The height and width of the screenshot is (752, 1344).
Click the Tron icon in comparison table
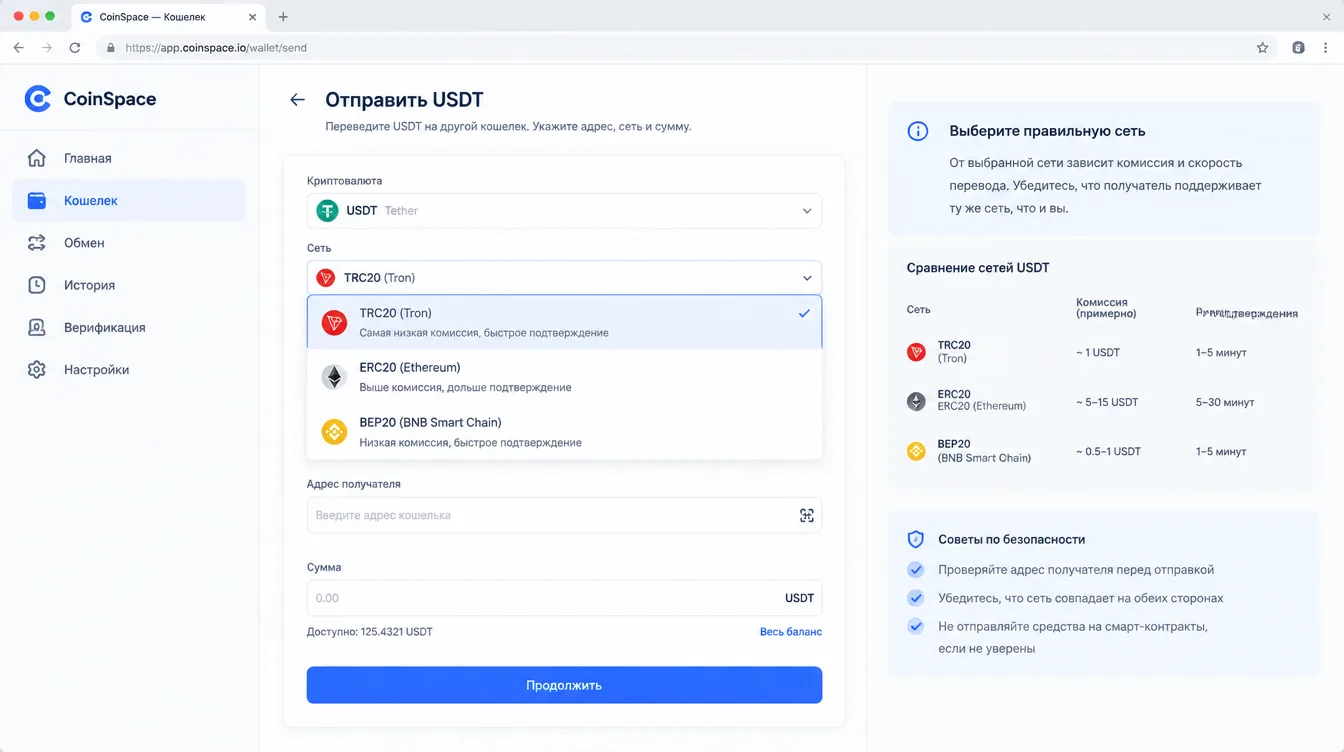916,352
